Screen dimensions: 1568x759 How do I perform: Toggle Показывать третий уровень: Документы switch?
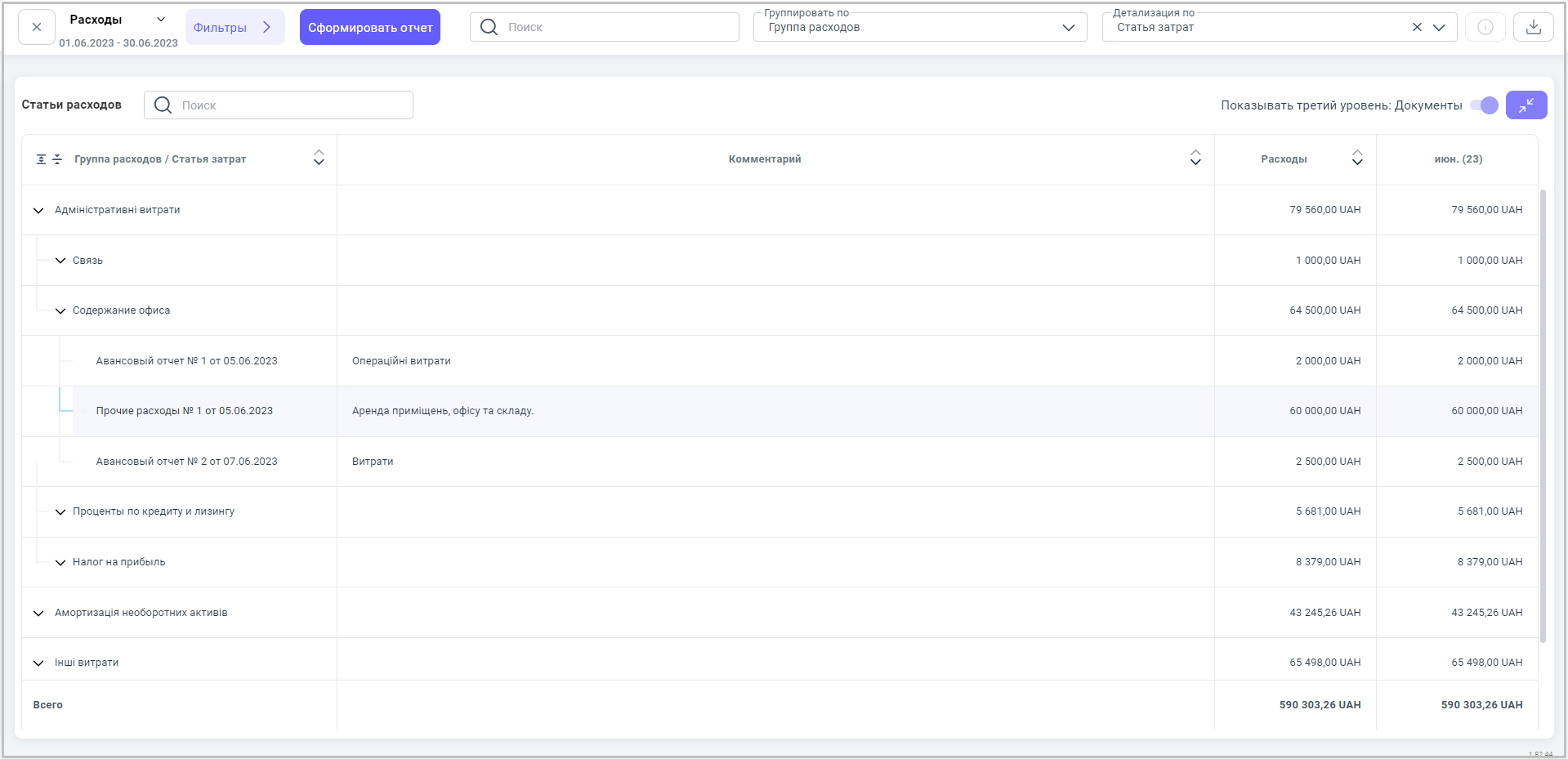pos(1484,105)
